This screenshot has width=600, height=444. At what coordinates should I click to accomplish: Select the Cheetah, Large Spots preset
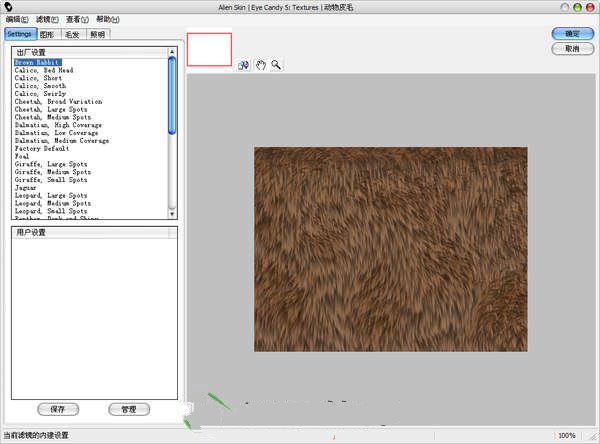pyautogui.click(x=51, y=110)
